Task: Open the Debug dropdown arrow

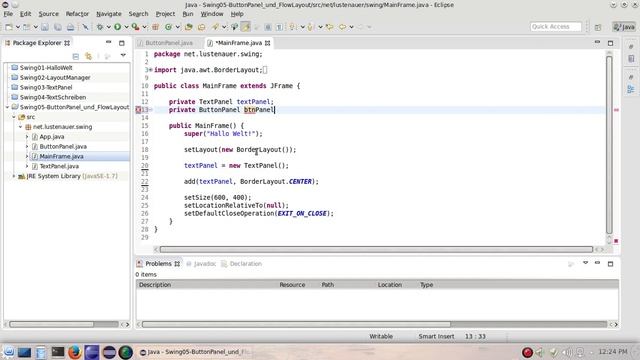Action: [x=108, y=27]
